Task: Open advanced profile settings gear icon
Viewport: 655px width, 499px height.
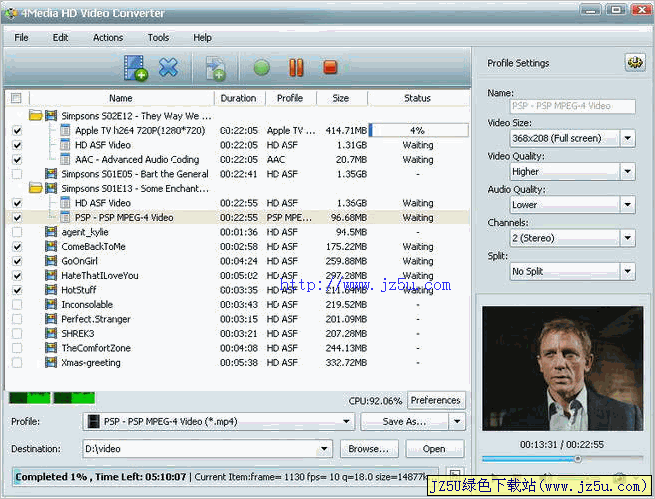Action: coord(635,63)
